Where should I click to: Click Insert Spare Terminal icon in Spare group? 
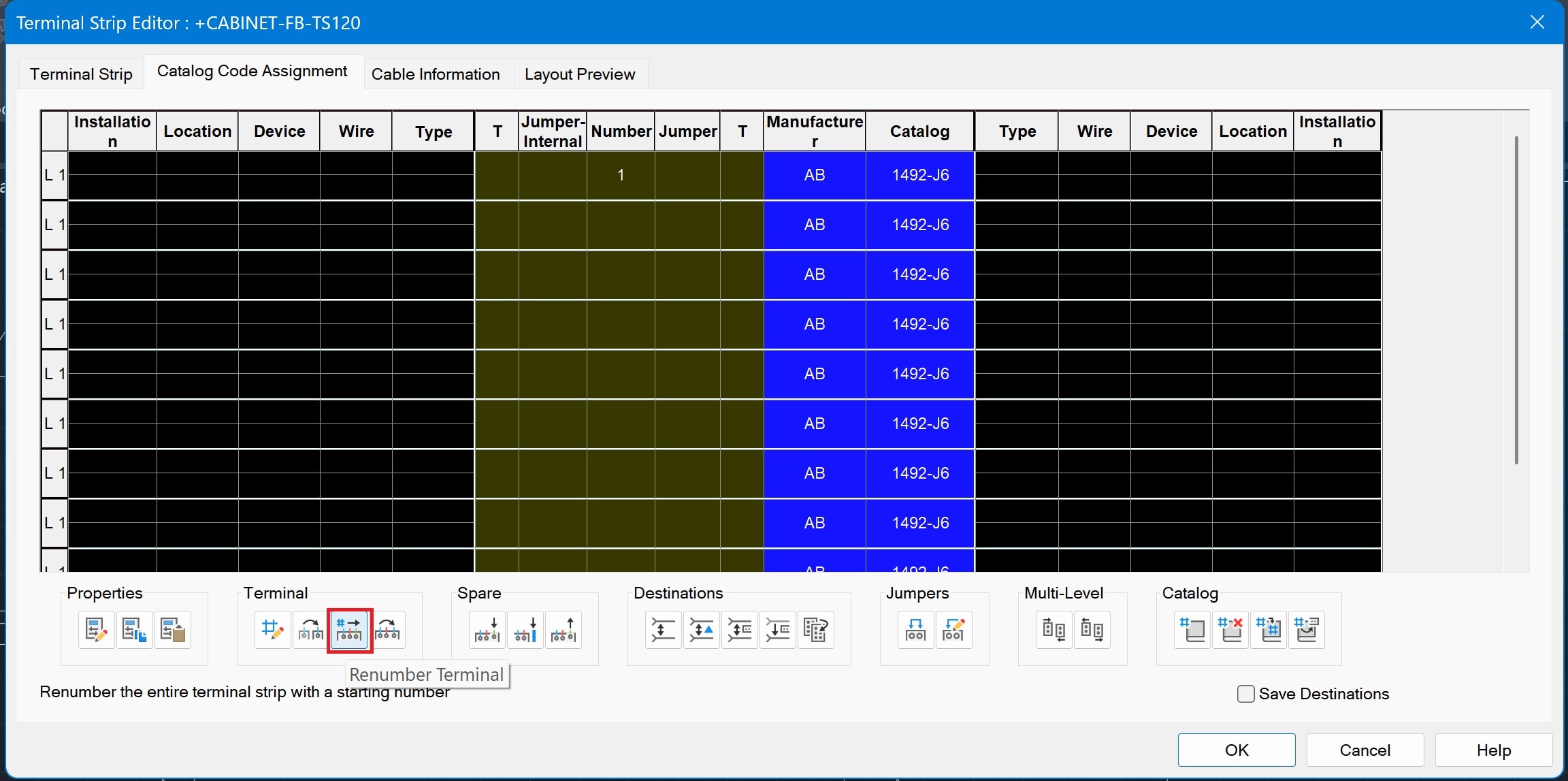(x=487, y=630)
